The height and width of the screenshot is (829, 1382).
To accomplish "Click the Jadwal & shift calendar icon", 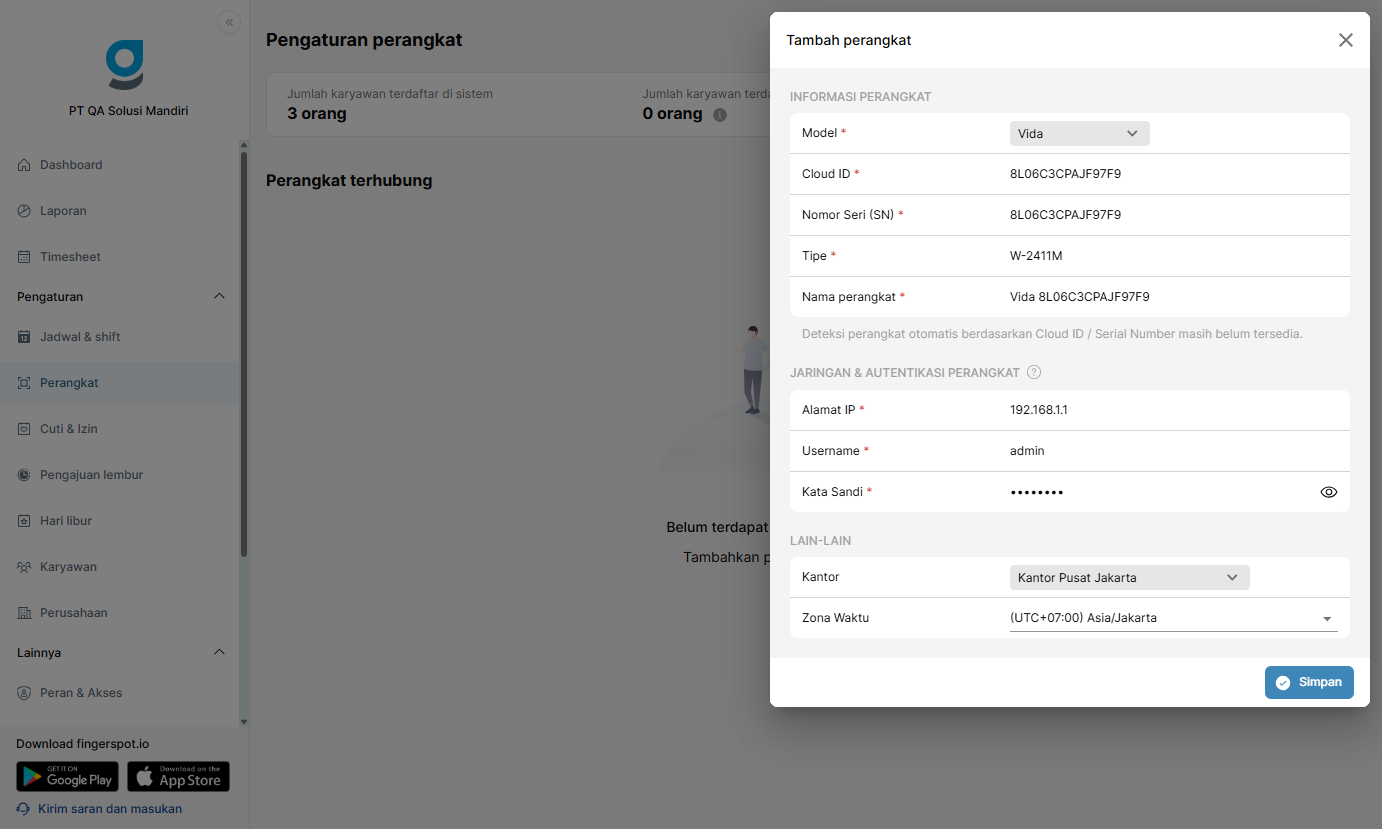I will pyautogui.click(x=24, y=337).
